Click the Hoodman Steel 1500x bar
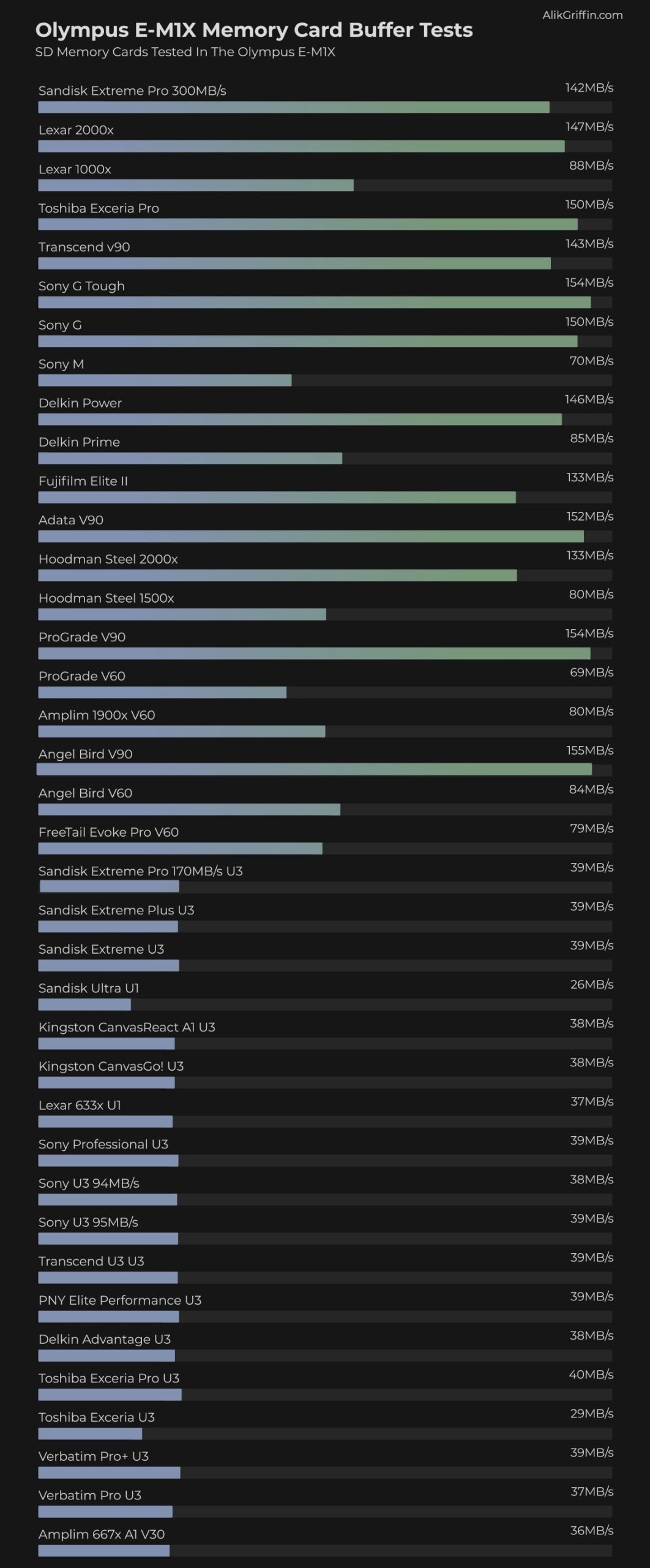The image size is (650, 1568). [182, 614]
